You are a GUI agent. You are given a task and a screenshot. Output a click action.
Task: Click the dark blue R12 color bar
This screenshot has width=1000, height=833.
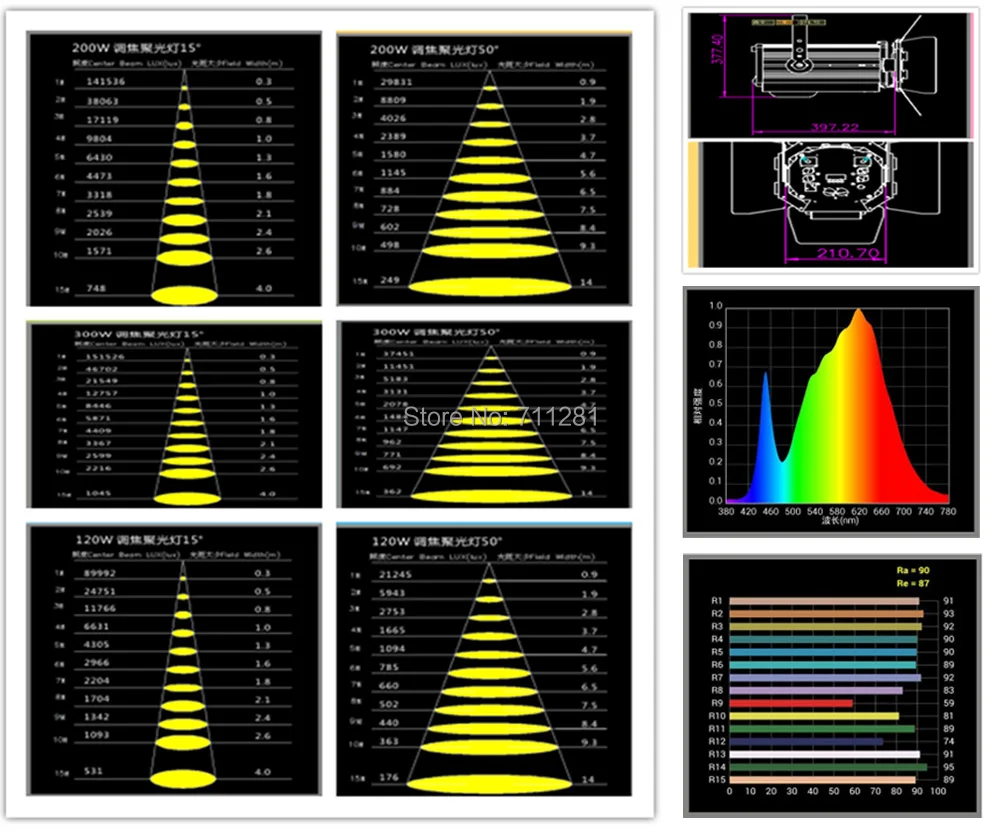[806, 742]
